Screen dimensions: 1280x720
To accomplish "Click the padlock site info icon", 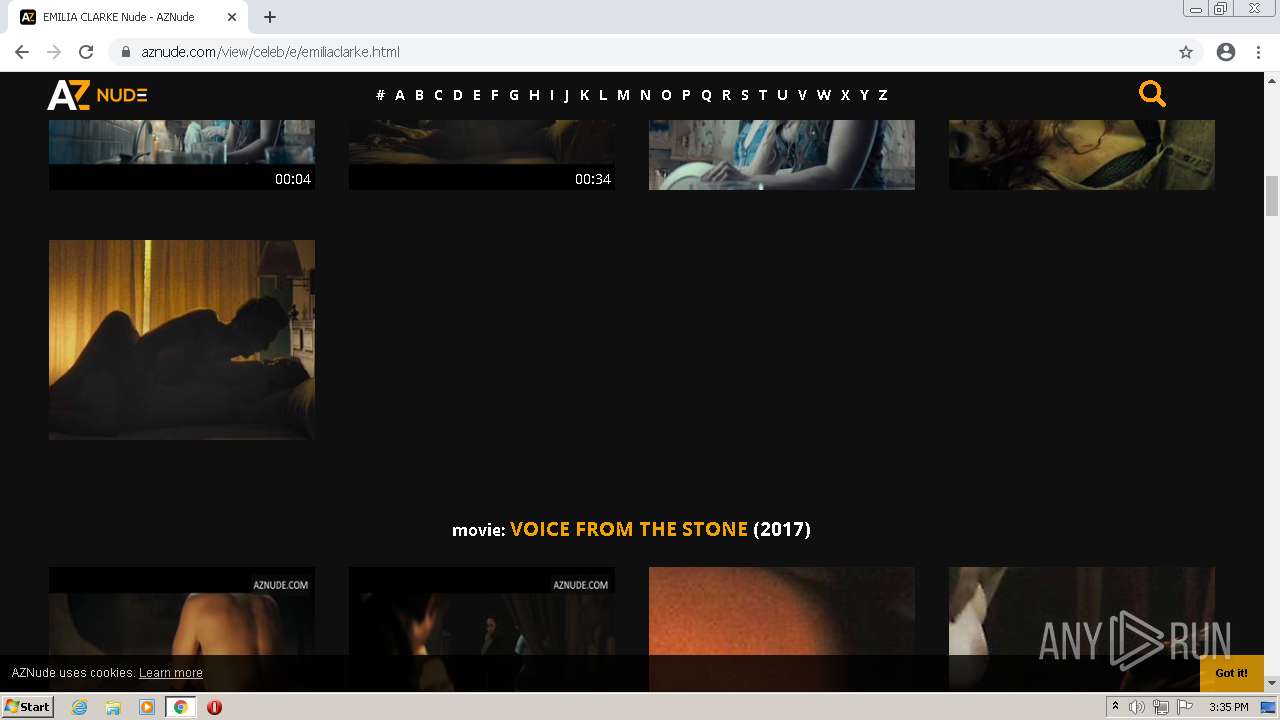I will 126,52.
